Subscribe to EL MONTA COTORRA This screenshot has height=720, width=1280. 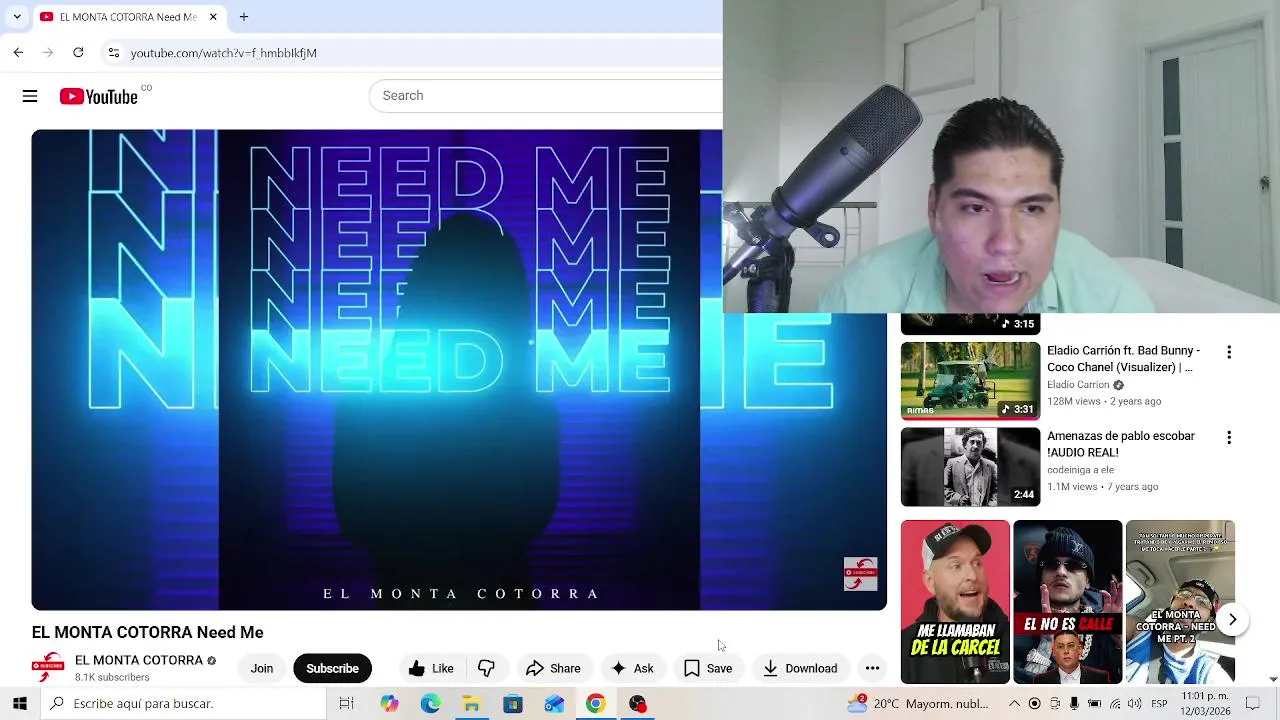click(x=332, y=669)
